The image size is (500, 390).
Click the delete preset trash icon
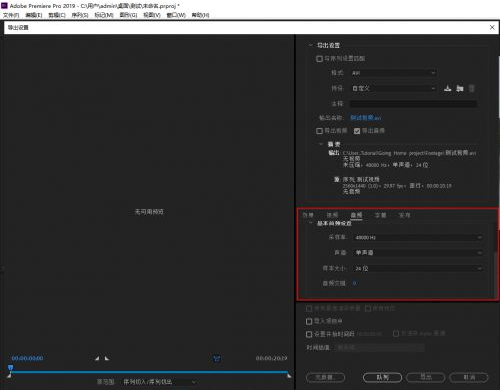pos(471,88)
